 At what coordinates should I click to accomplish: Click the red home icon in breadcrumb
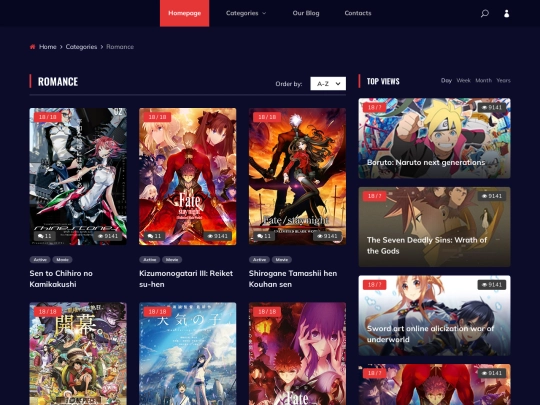click(x=32, y=46)
